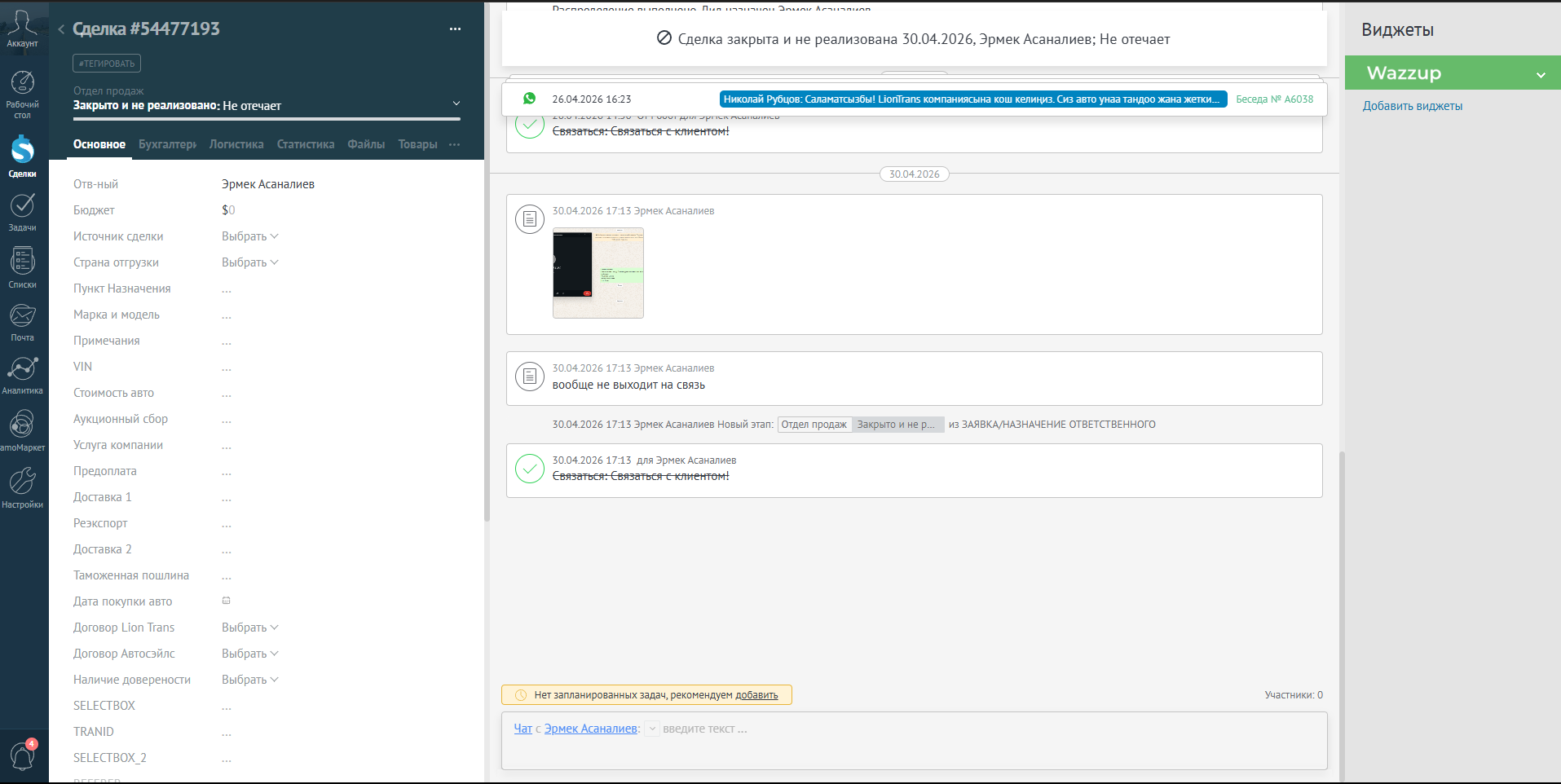Viewport: 1561px width, 784px height.
Task: Click Эрмек Асаналиев recipient link in chat
Action: click(591, 729)
